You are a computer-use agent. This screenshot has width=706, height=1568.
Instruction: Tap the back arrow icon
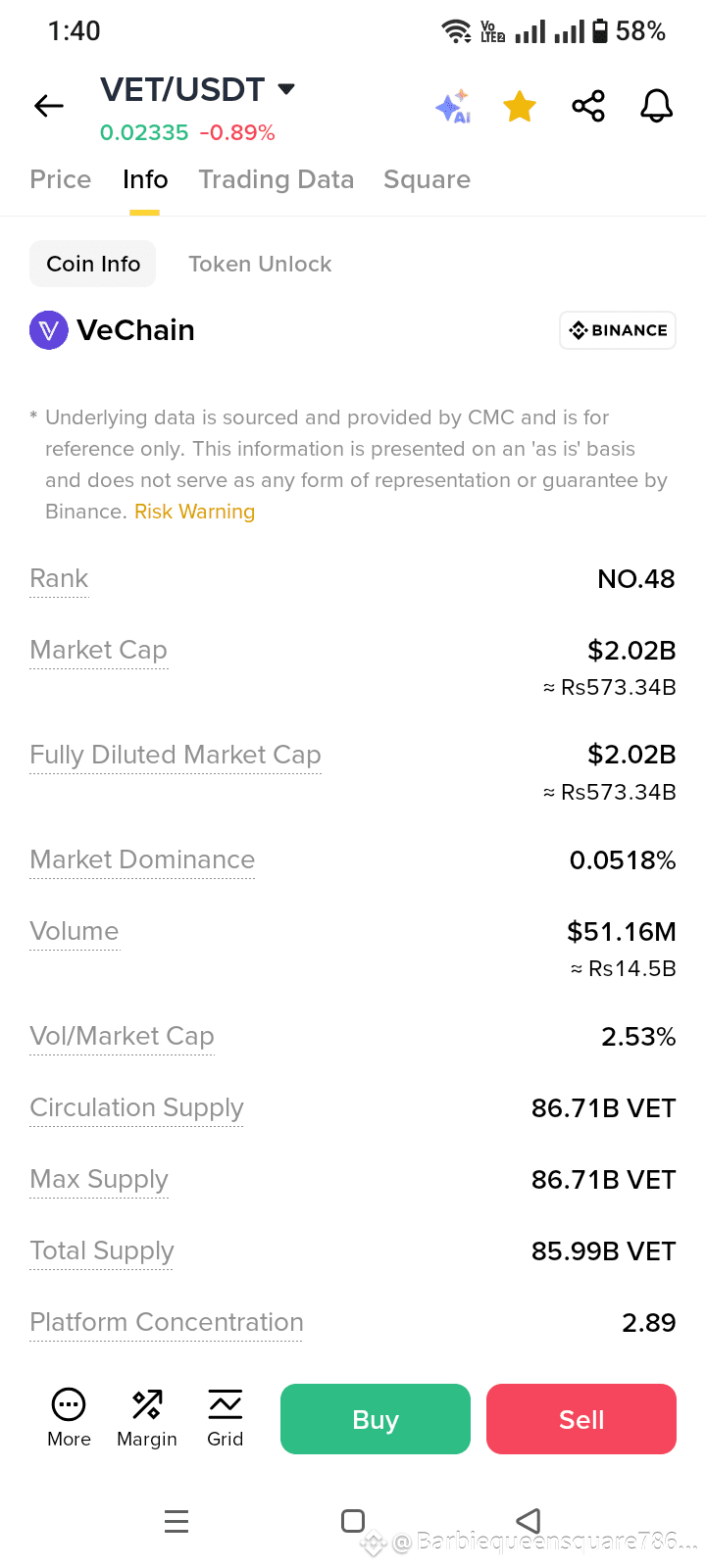pos(48,106)
